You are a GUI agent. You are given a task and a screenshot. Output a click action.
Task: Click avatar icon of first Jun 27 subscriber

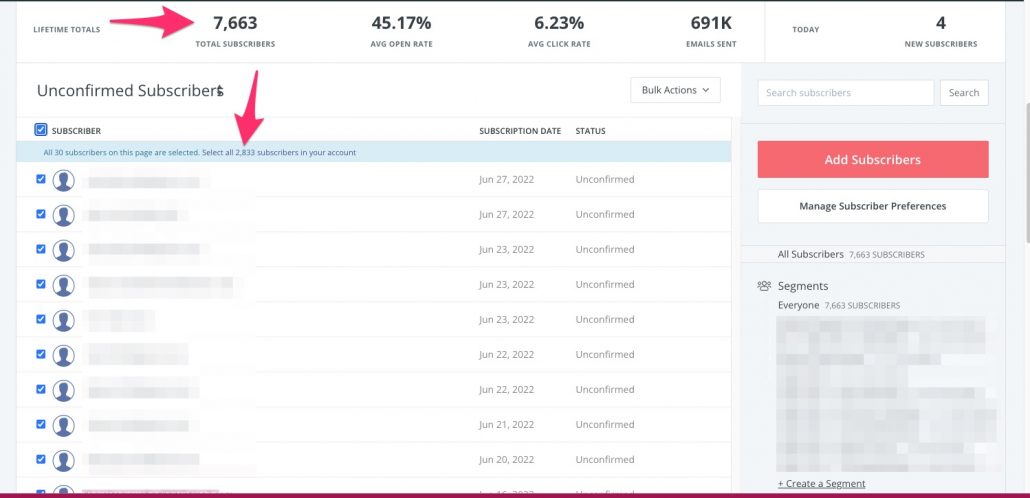click(63, 180)
